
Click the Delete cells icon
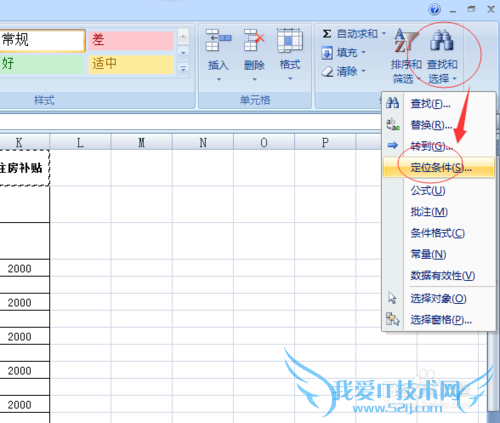click(x=254, y=40)
